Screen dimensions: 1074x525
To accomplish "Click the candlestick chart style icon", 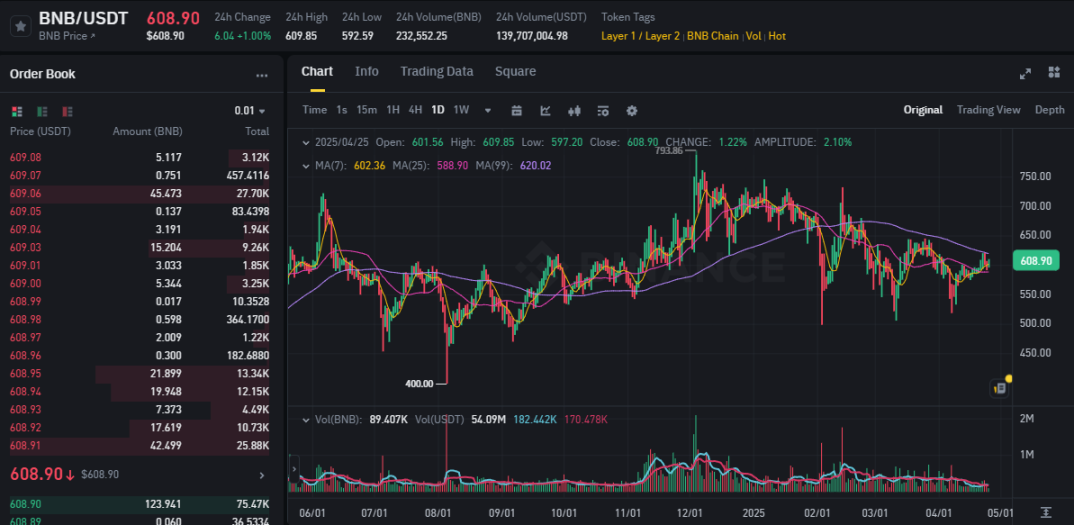I will click(x=574, y=110).
